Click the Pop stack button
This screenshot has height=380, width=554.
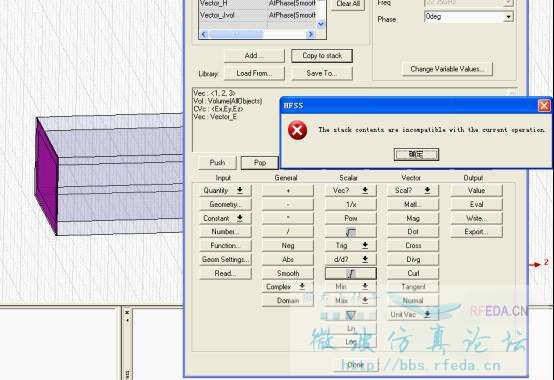(260, 163)
